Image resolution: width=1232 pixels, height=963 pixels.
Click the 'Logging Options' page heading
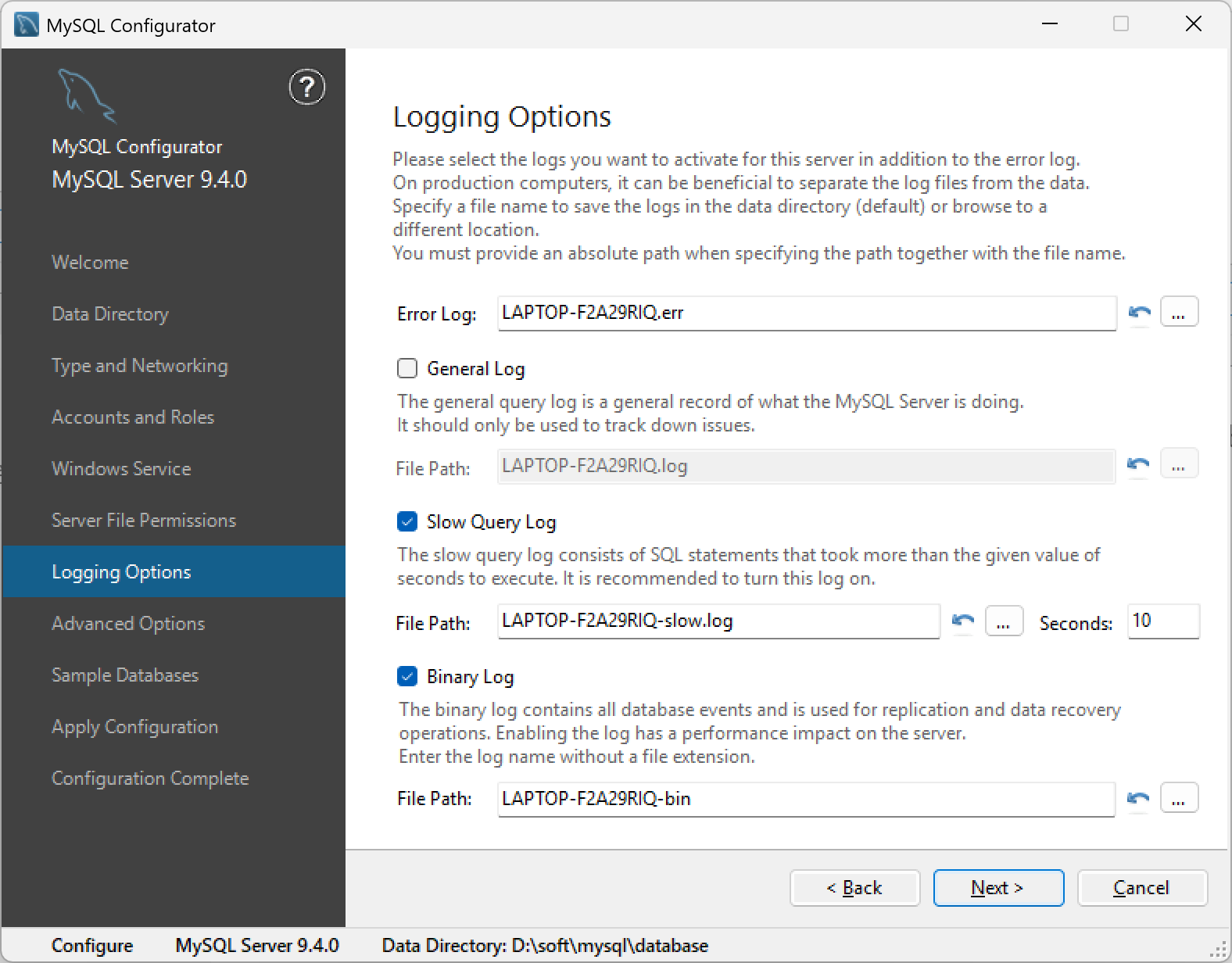502,116
